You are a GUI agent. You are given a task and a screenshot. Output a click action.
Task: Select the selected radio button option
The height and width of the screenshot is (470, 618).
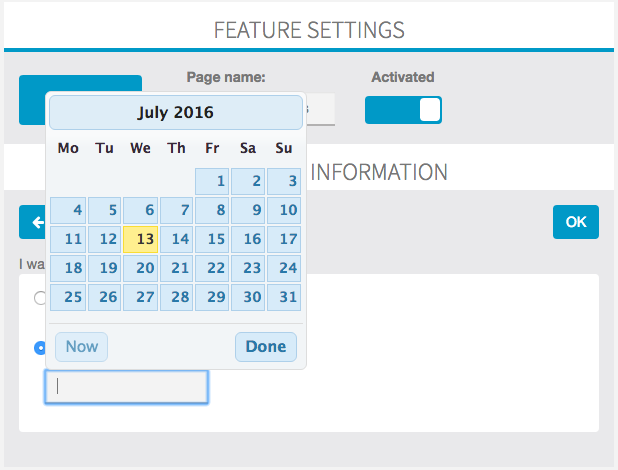coord(41,348)
